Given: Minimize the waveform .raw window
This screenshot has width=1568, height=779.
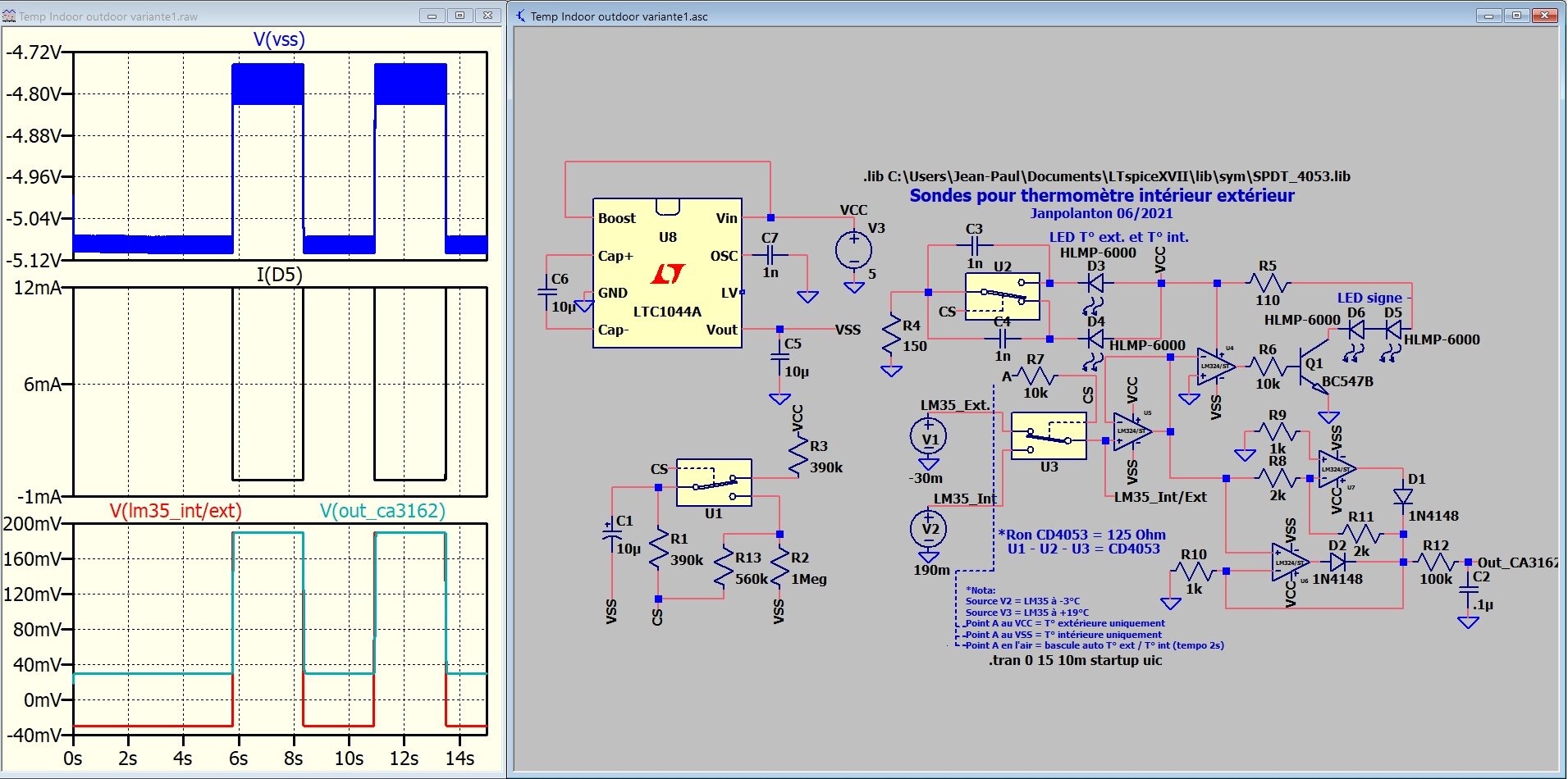Looking at the screenshot, I should coord(432,16).
